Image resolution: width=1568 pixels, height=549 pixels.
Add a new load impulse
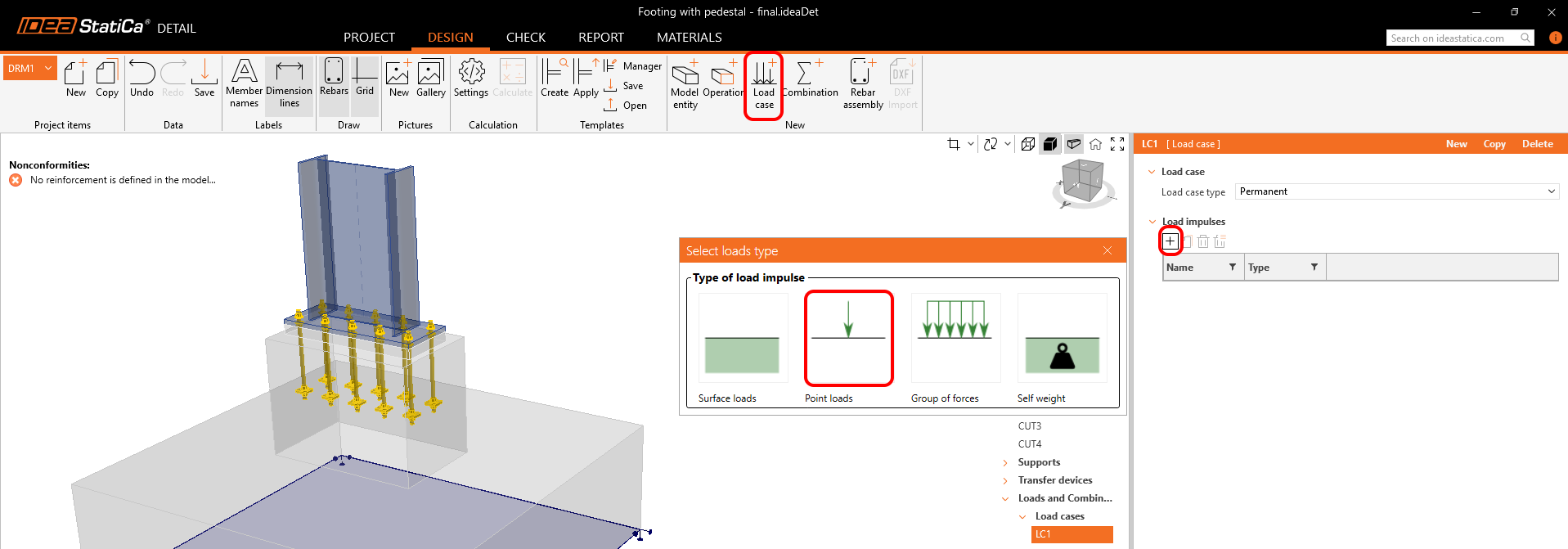pos(1170,241)
